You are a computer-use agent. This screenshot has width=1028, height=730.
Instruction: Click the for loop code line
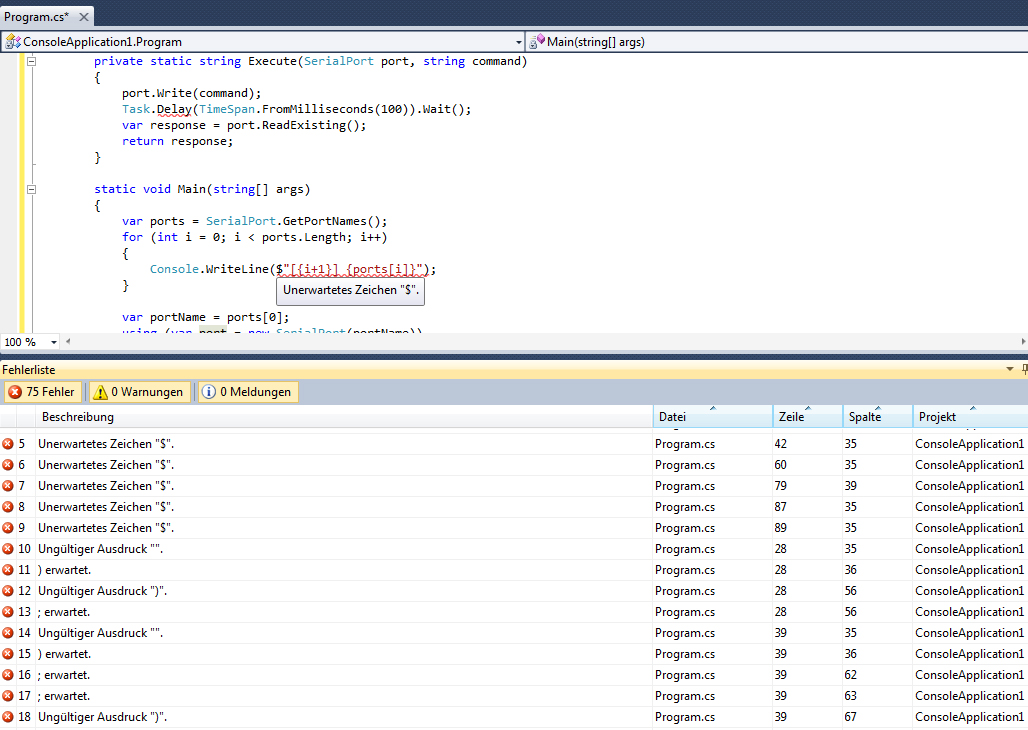click(x=254, y=237)
